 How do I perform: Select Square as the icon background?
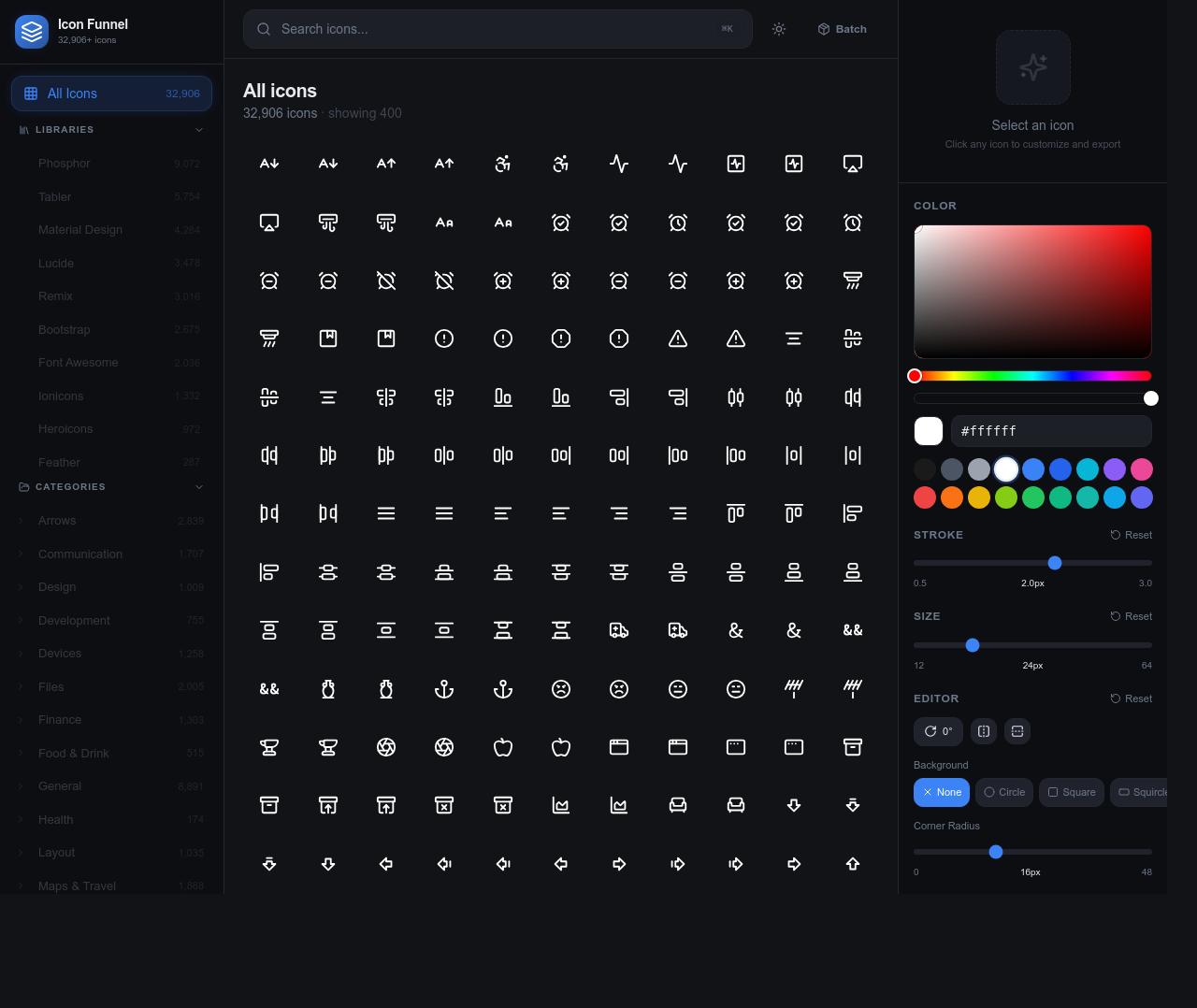pos(1071,792)
